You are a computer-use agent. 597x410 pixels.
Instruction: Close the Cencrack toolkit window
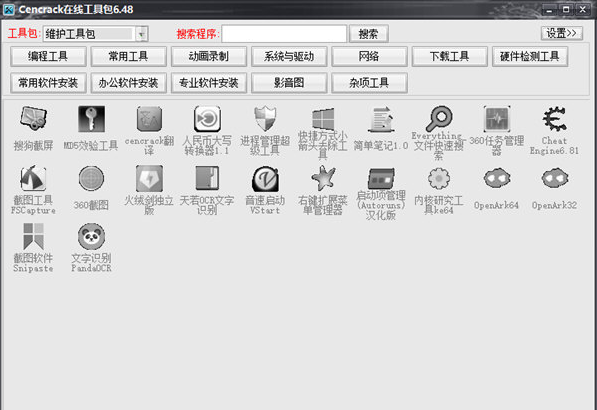point(583,10)
